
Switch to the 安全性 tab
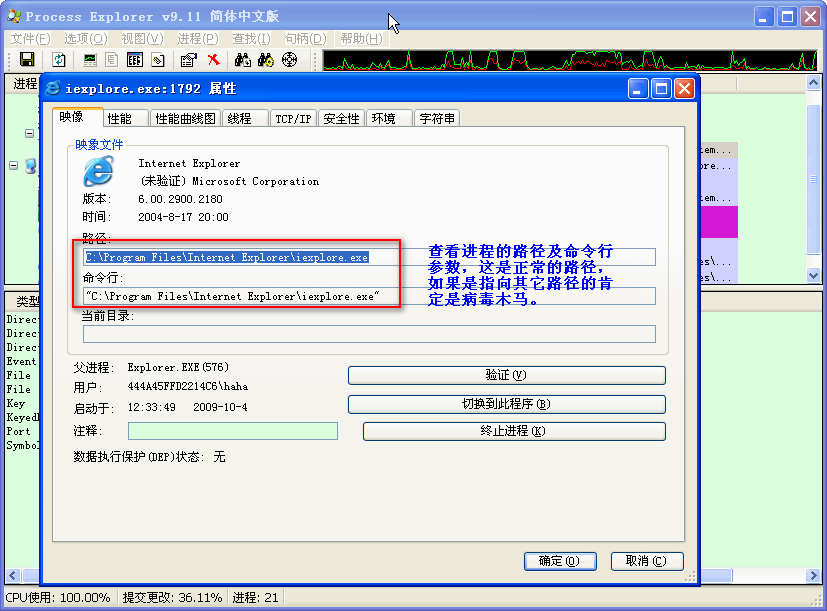click(341, 119)
